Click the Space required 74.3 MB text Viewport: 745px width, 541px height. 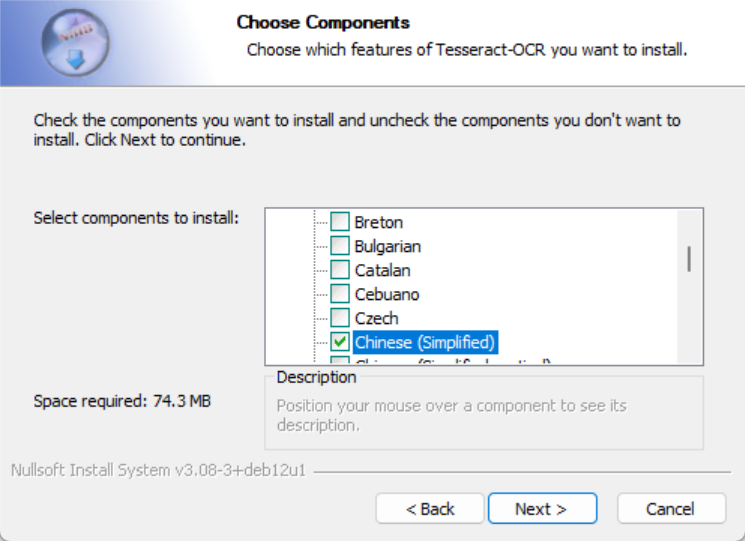click(x=122, y=401)
